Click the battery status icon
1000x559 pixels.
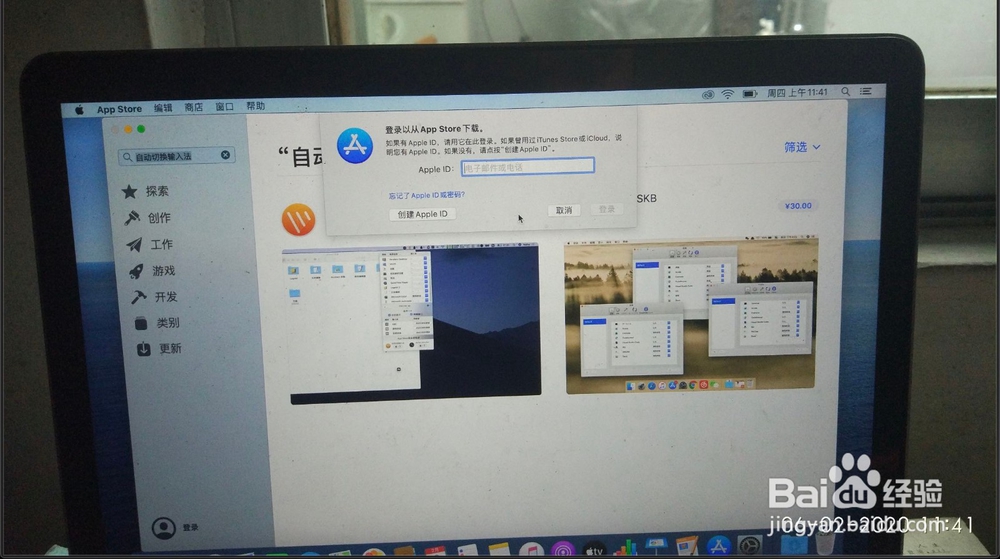point(750,94)
